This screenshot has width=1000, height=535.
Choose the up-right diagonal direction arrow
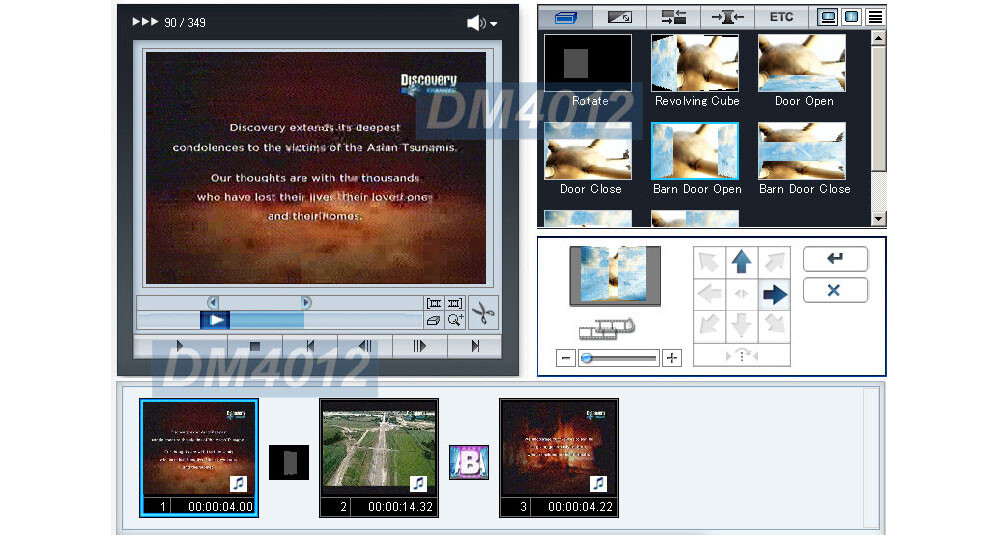(x=774, y=261)
